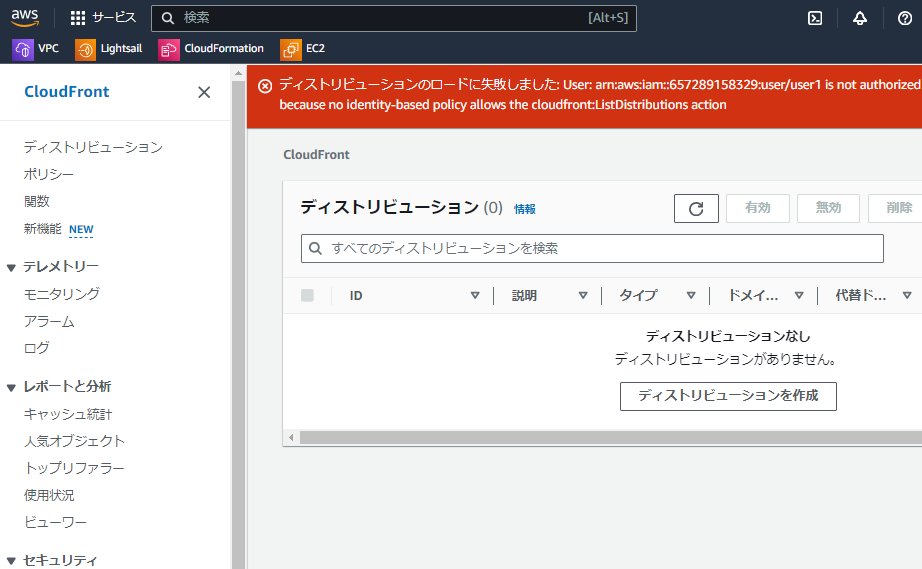The height and width of the screenshot is (569, 922).
Task: Click the CloudFront breadcrumb
Action: pos(316,155)
